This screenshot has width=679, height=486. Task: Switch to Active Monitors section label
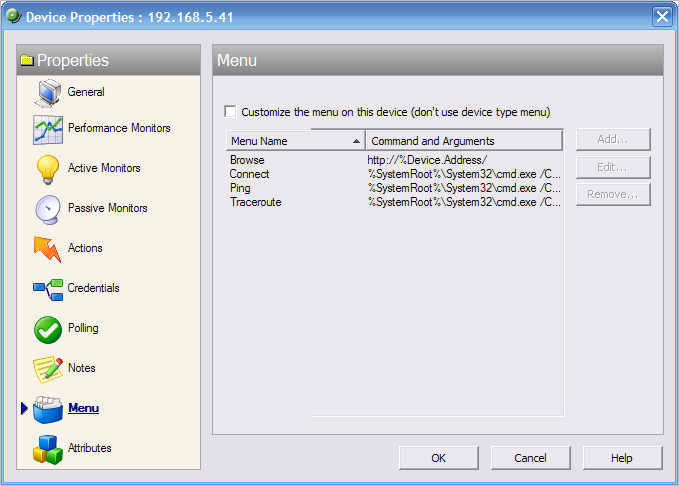(104, 168)
